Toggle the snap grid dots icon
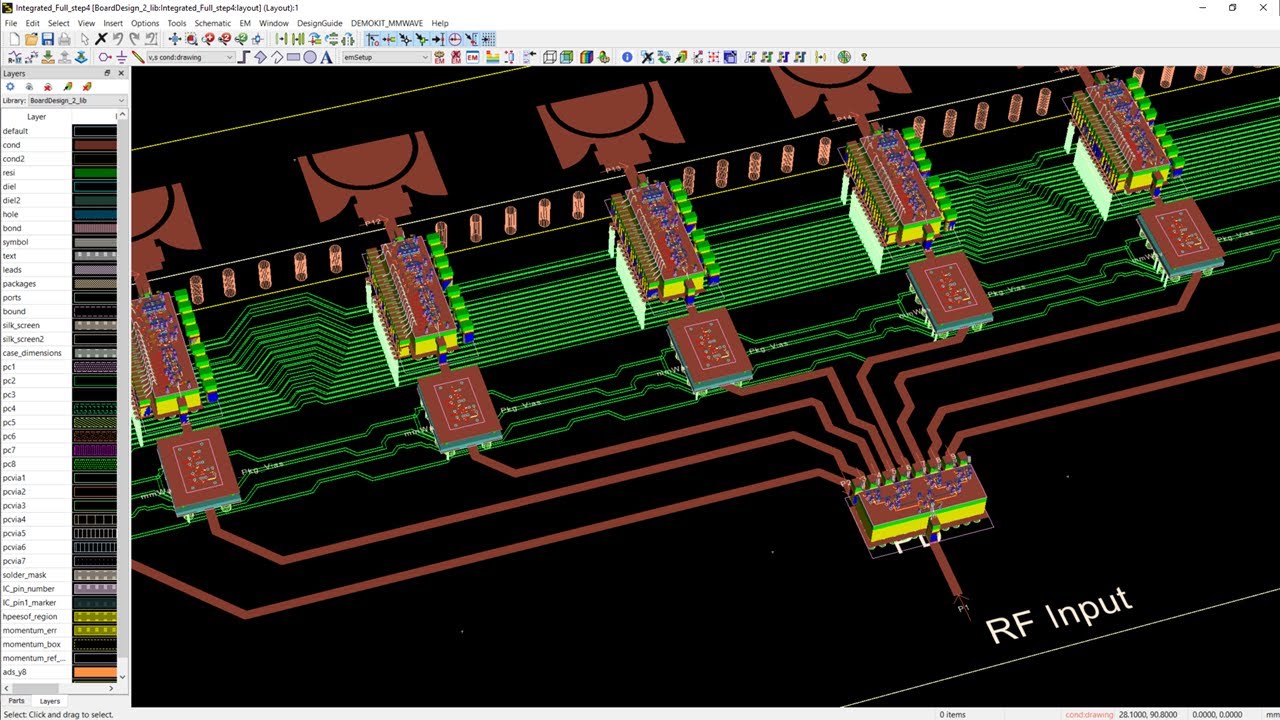Image resolution: width=1280 pixels, height=720 pixels. (488, 39)
